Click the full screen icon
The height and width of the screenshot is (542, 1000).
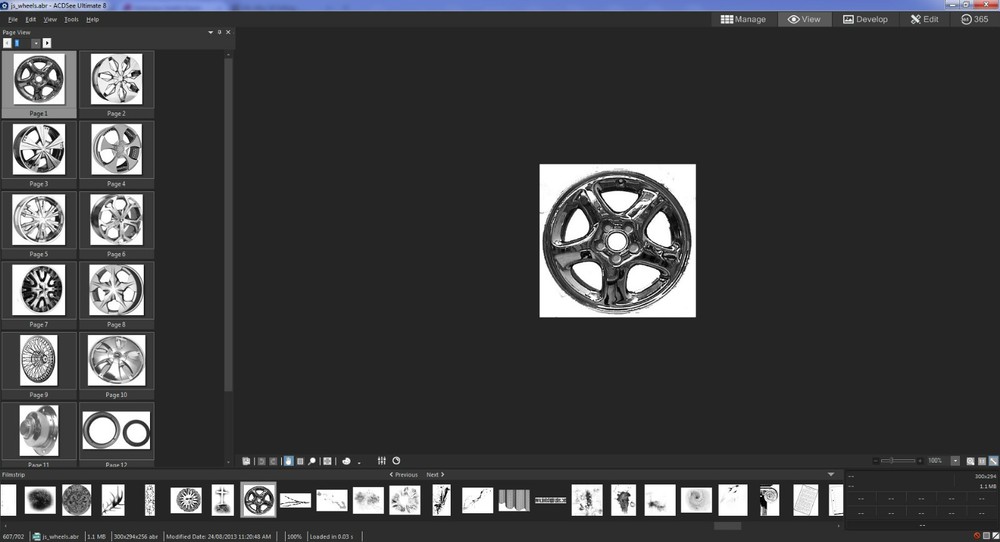327,461
